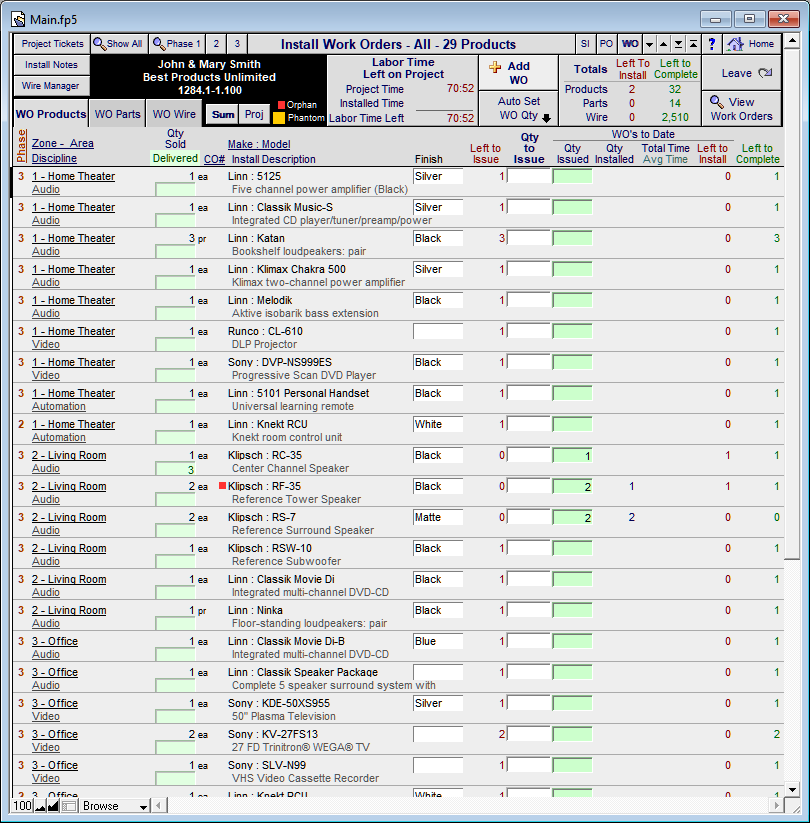Click the red Orphan legend swatch
The height and width of the screenshot is (823, 810).
(x=281, y=104)
